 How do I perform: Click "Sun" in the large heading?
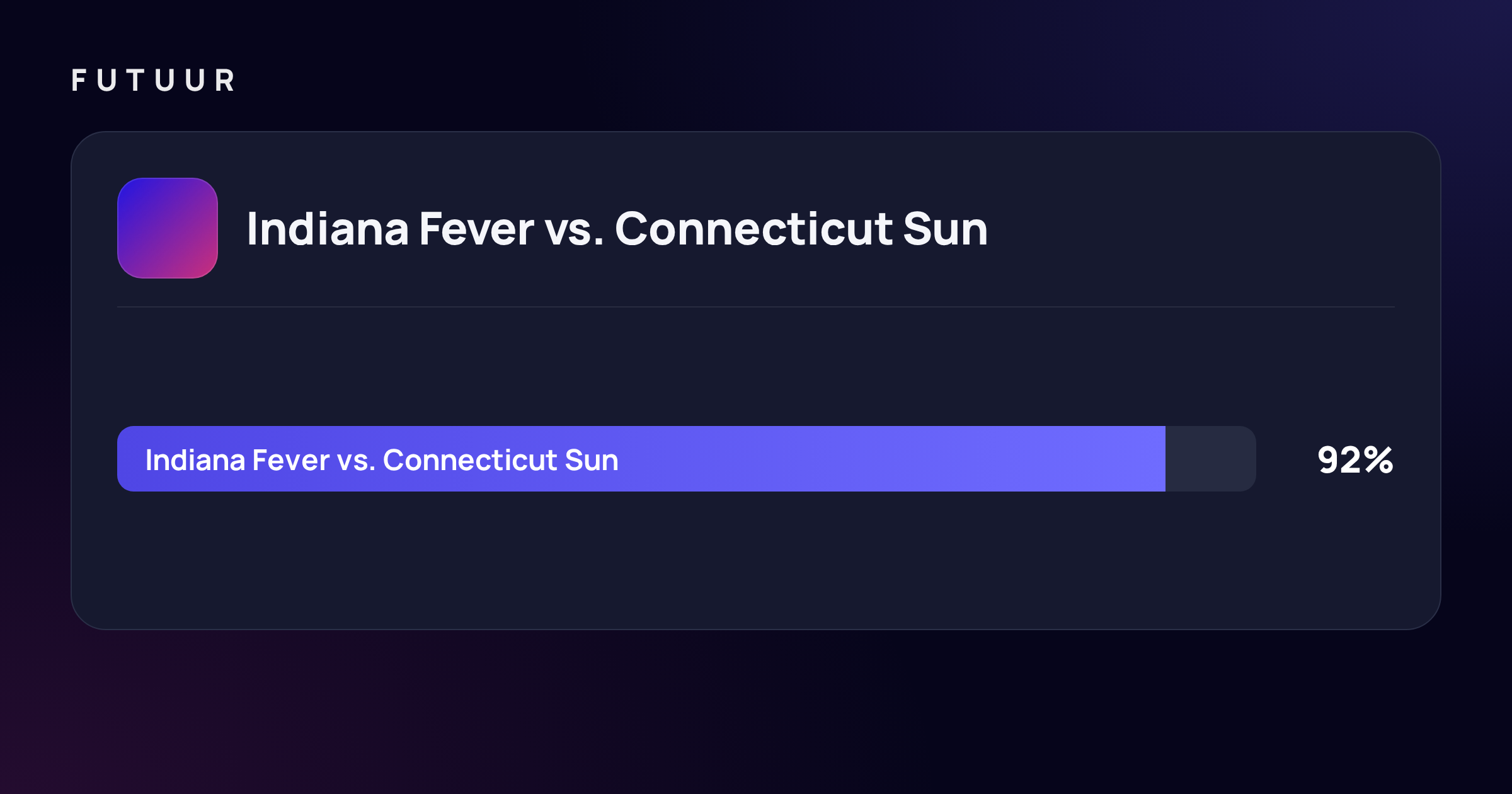click(x=946, y=229)
